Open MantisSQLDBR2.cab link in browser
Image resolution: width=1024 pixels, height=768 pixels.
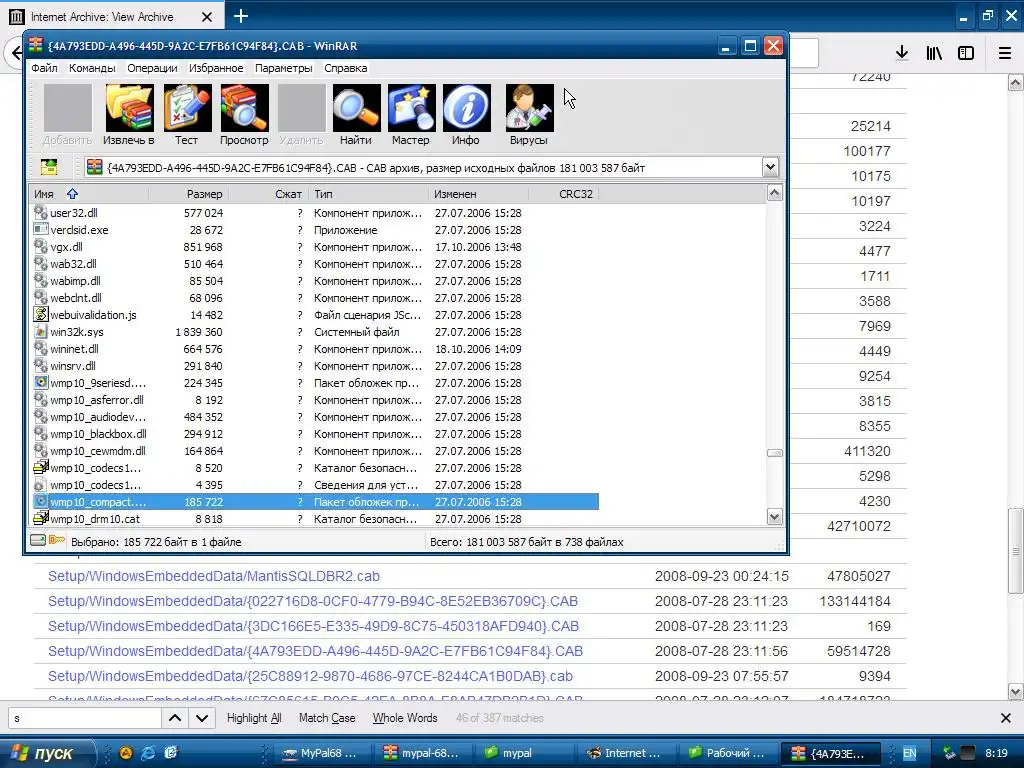tap(214, 576)
